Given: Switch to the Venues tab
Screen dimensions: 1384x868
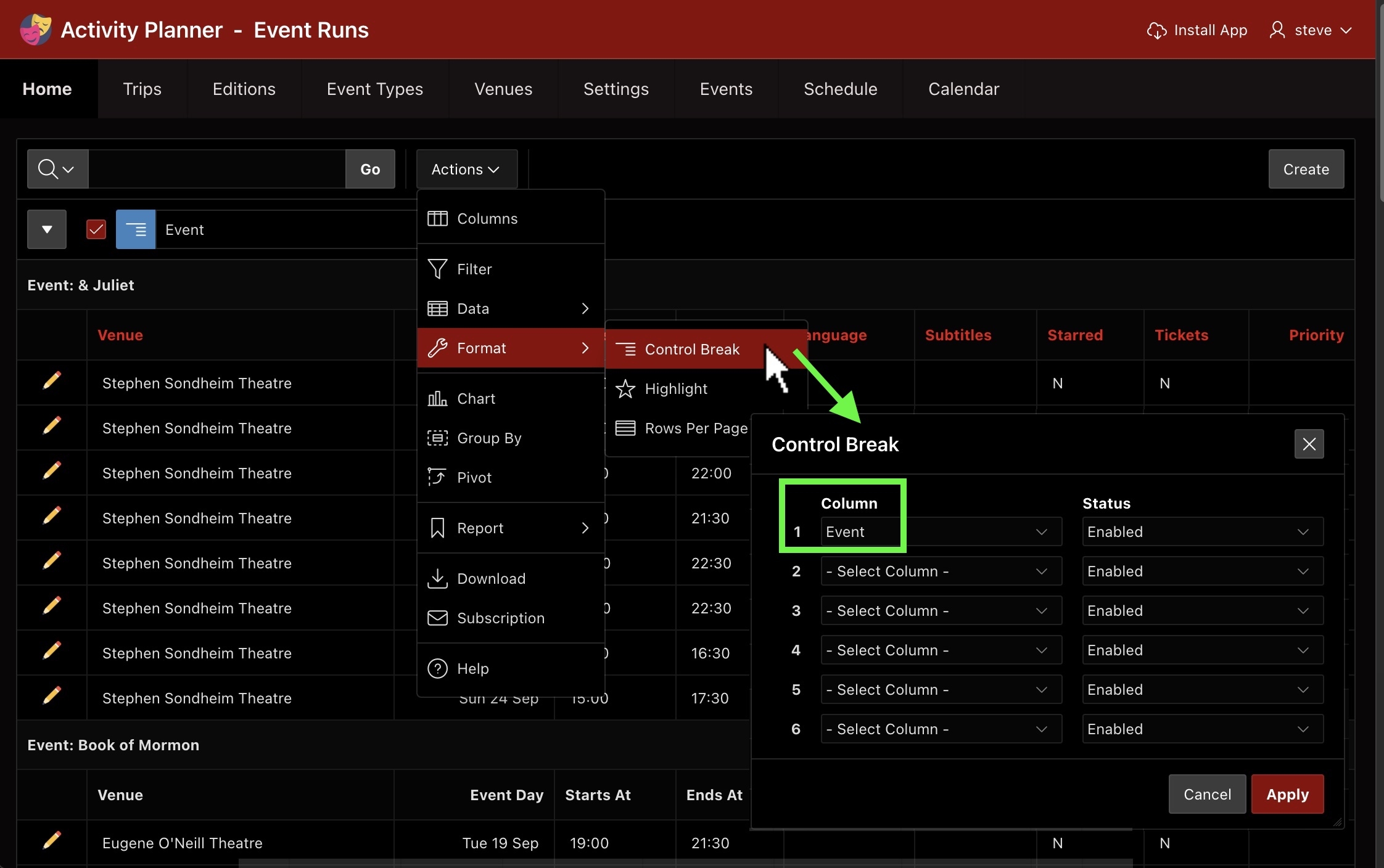Looking at the screenshot, I should (x=503, y=89).
